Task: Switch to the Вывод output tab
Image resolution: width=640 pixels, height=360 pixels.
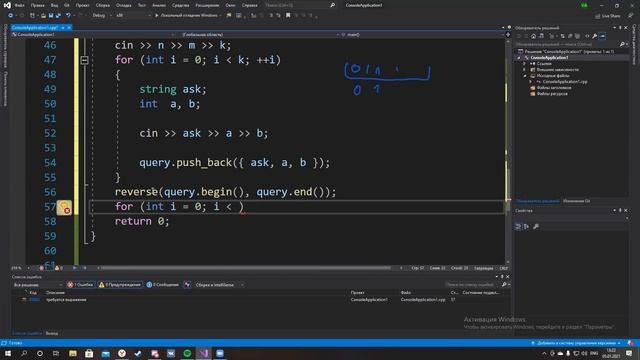Action: pyautogui.click(x=51, y=333)
